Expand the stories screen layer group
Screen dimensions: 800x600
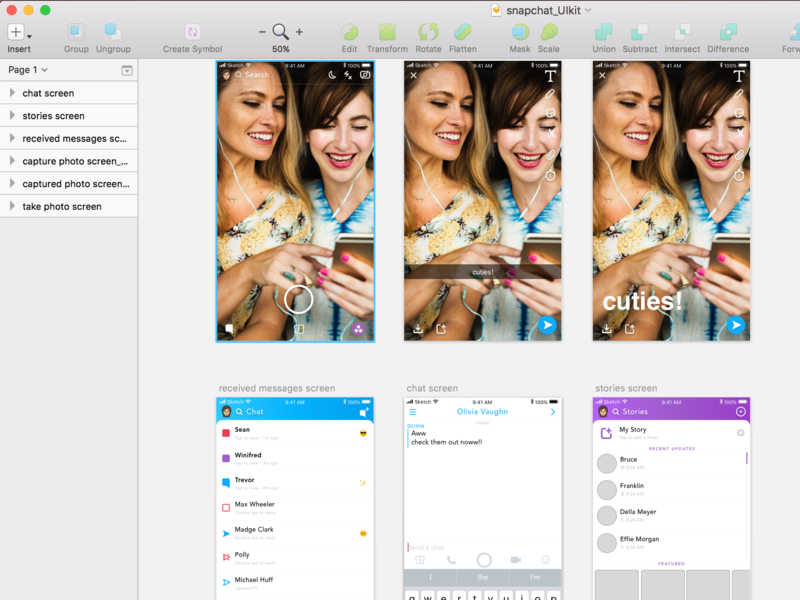point(12,115)
